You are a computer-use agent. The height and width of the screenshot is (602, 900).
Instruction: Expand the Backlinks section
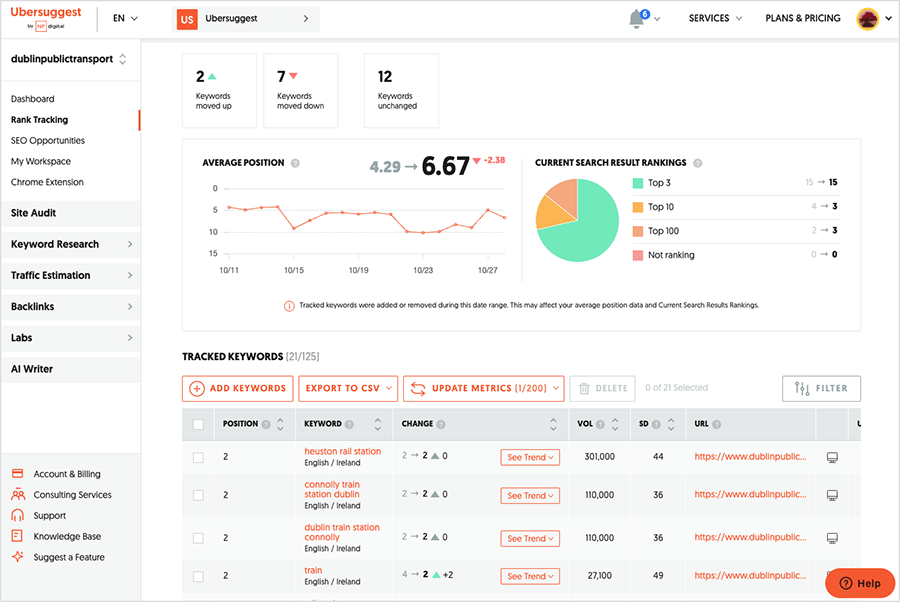tap(71, 306)
